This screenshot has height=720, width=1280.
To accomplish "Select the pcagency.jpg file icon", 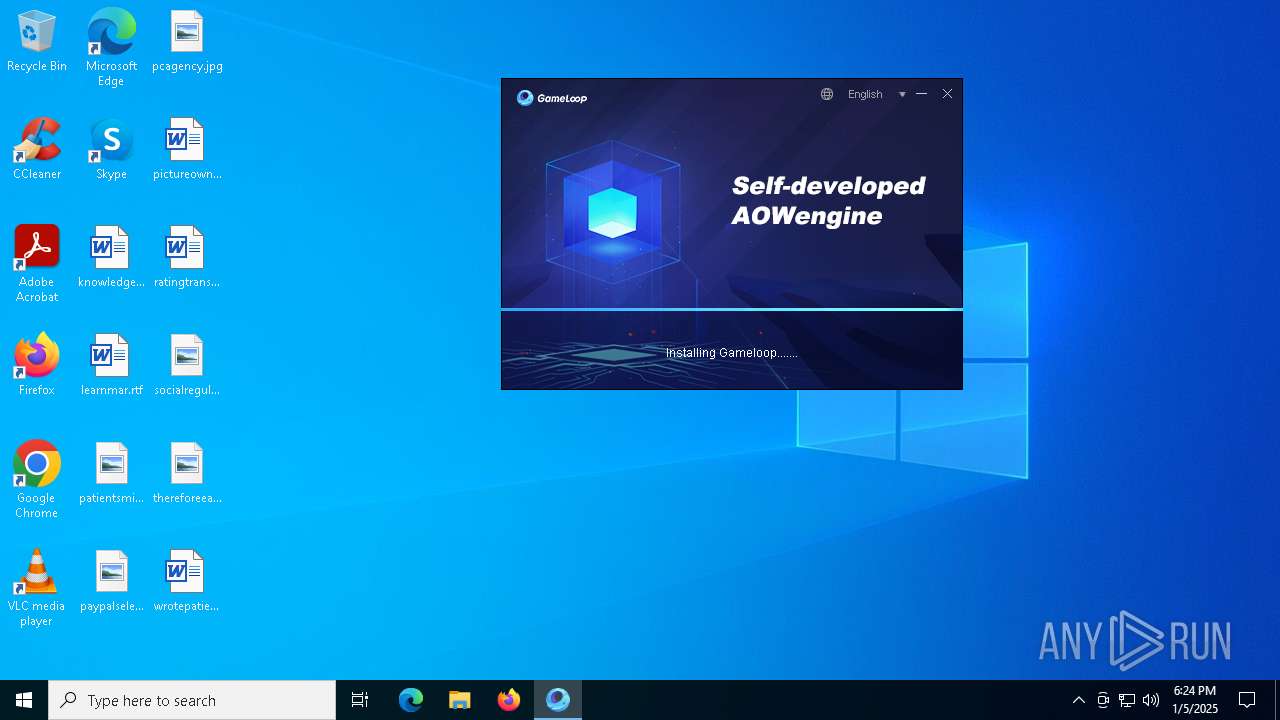I will pos(187,41).
